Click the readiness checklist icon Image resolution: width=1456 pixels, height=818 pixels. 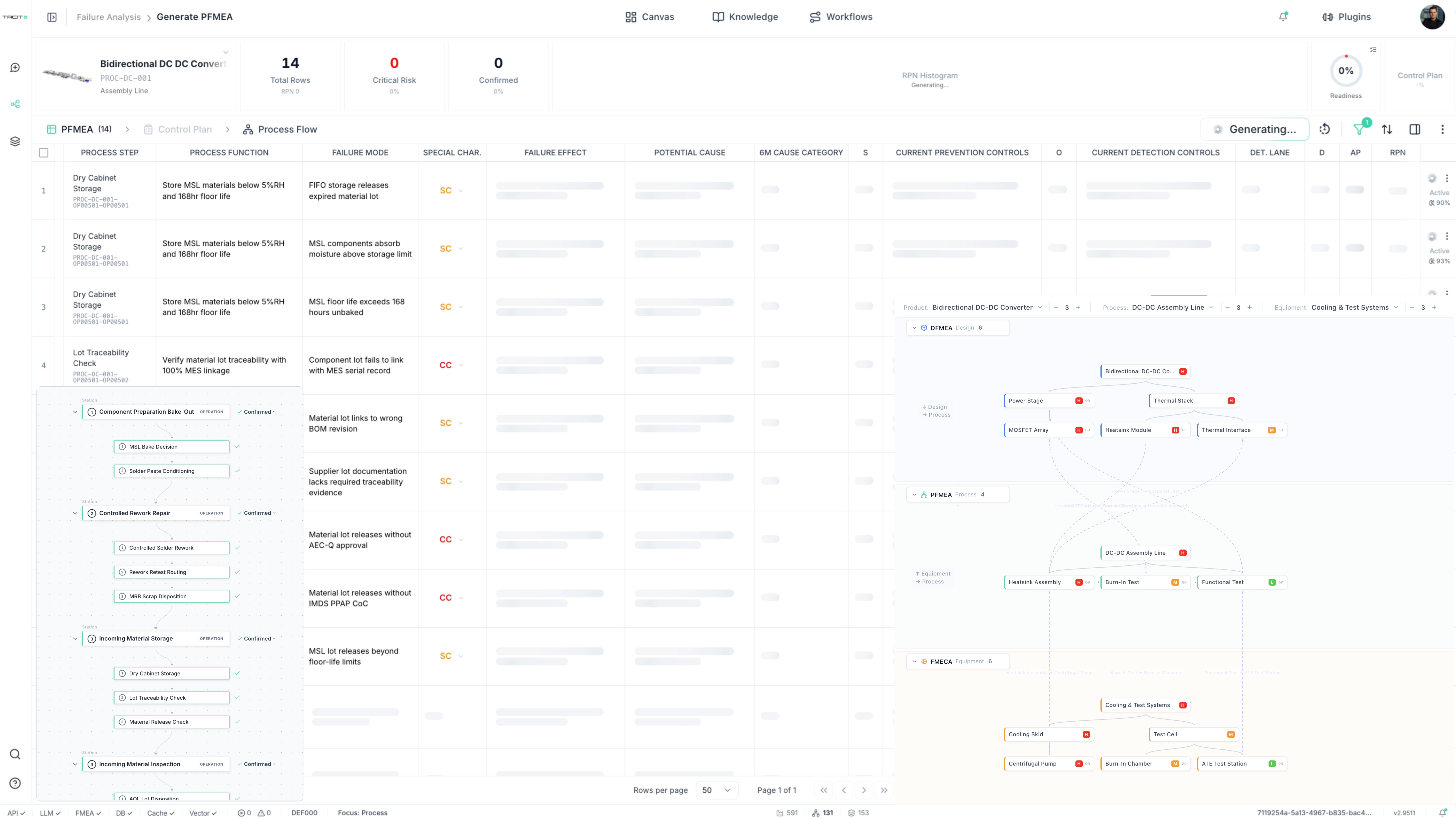pyautogui.click(x=1373, y=50)
